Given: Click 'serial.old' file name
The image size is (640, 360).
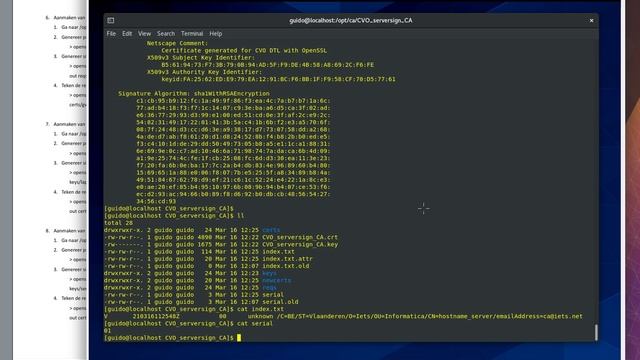Looking at the screenshot, I should point(280,302).
